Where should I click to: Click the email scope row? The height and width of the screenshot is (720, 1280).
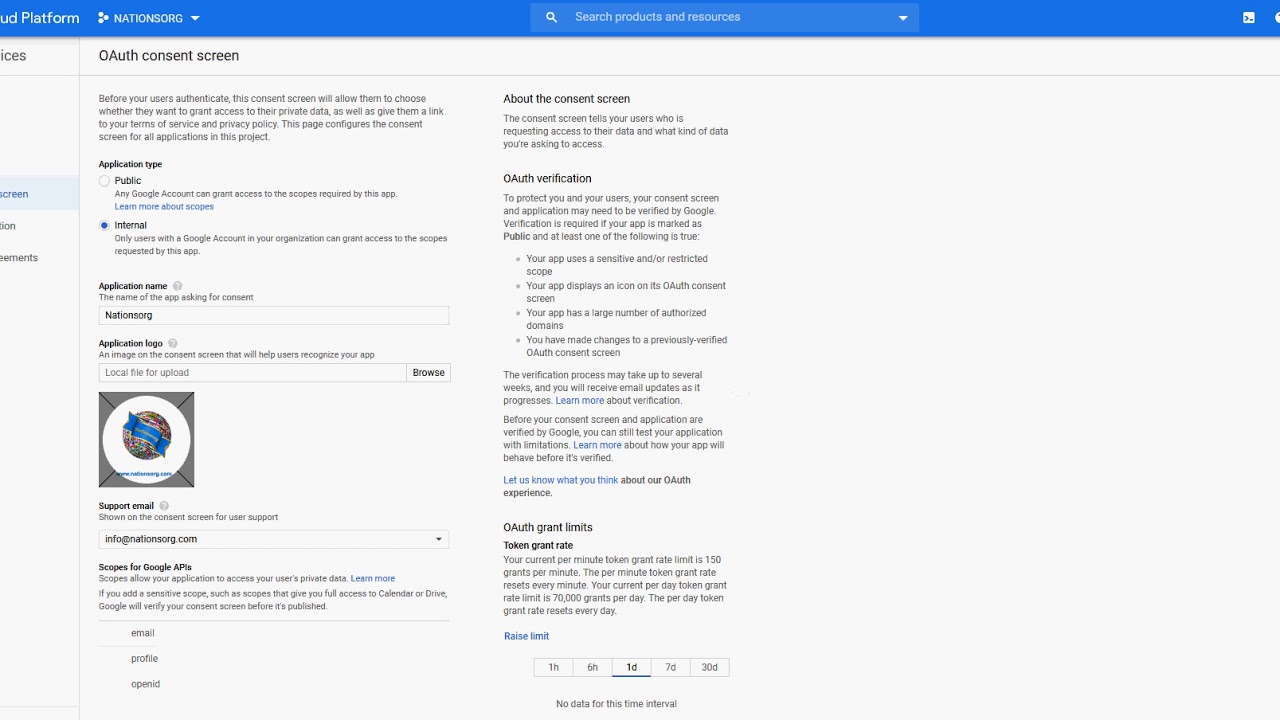(273, 633)
